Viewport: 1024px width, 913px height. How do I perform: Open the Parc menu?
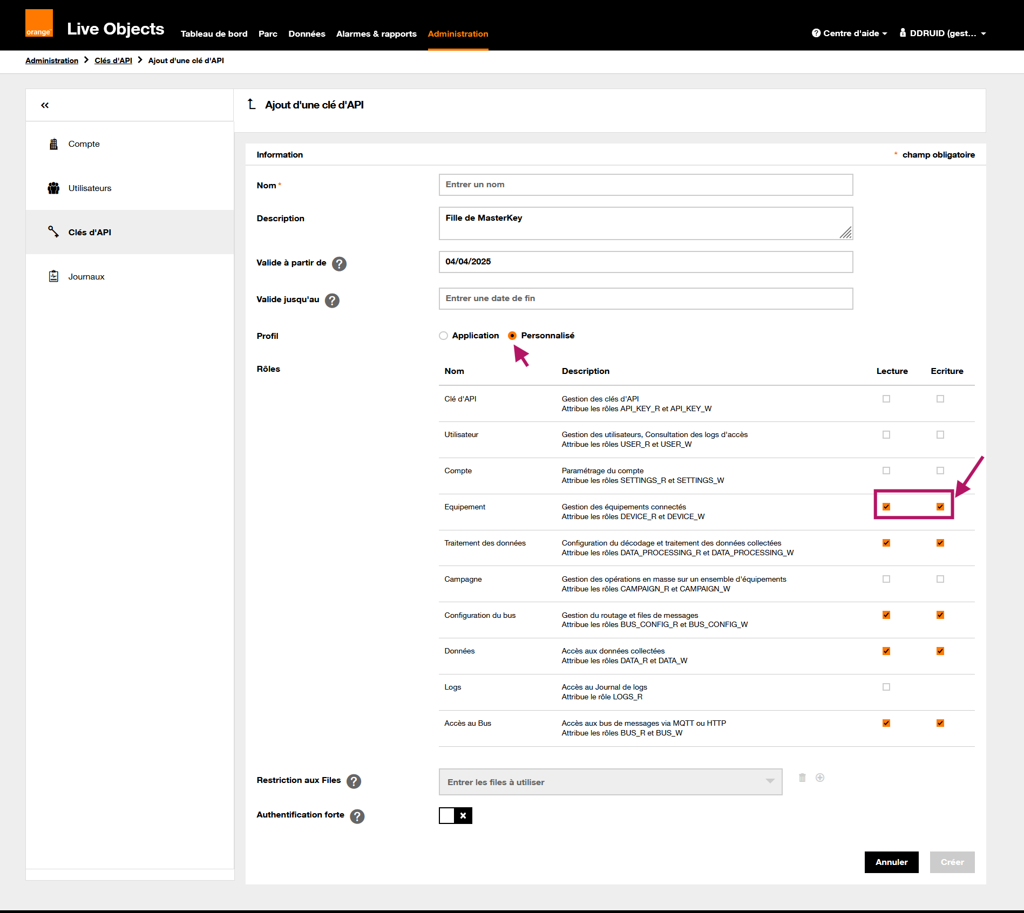click(x=268, y=34)
